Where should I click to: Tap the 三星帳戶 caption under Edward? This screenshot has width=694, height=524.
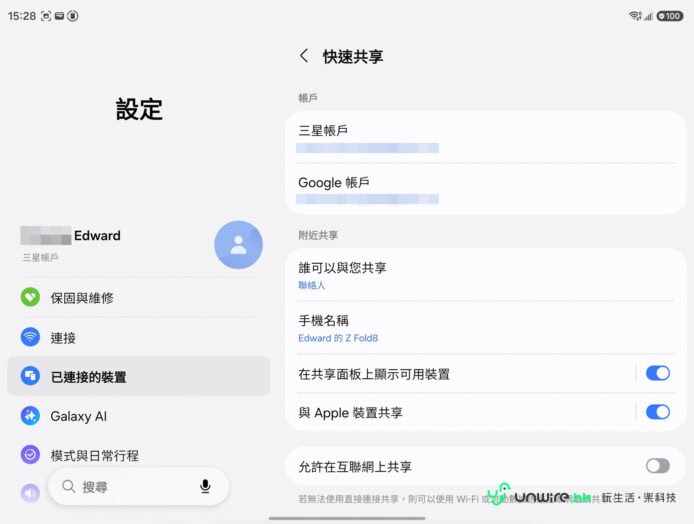coord(40,257)
